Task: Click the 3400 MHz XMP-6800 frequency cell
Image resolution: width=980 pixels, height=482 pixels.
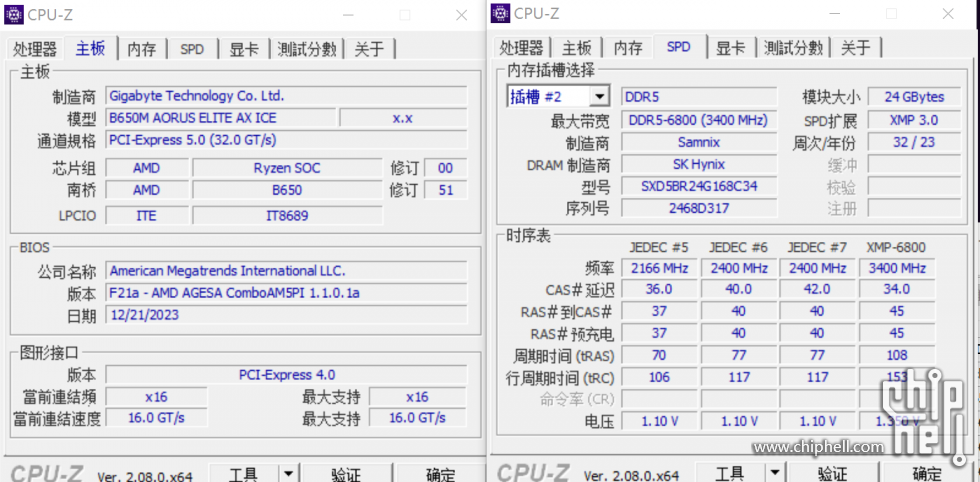Action: [897, 268]
